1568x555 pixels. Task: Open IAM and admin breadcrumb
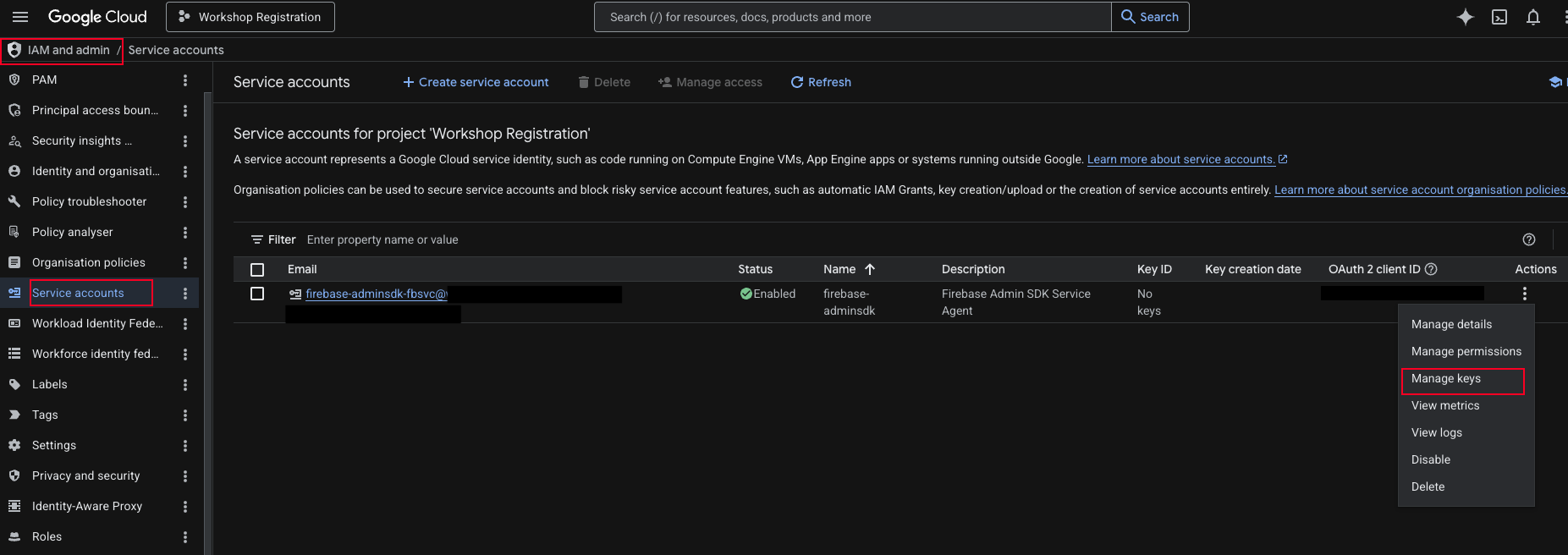point(69,50)
